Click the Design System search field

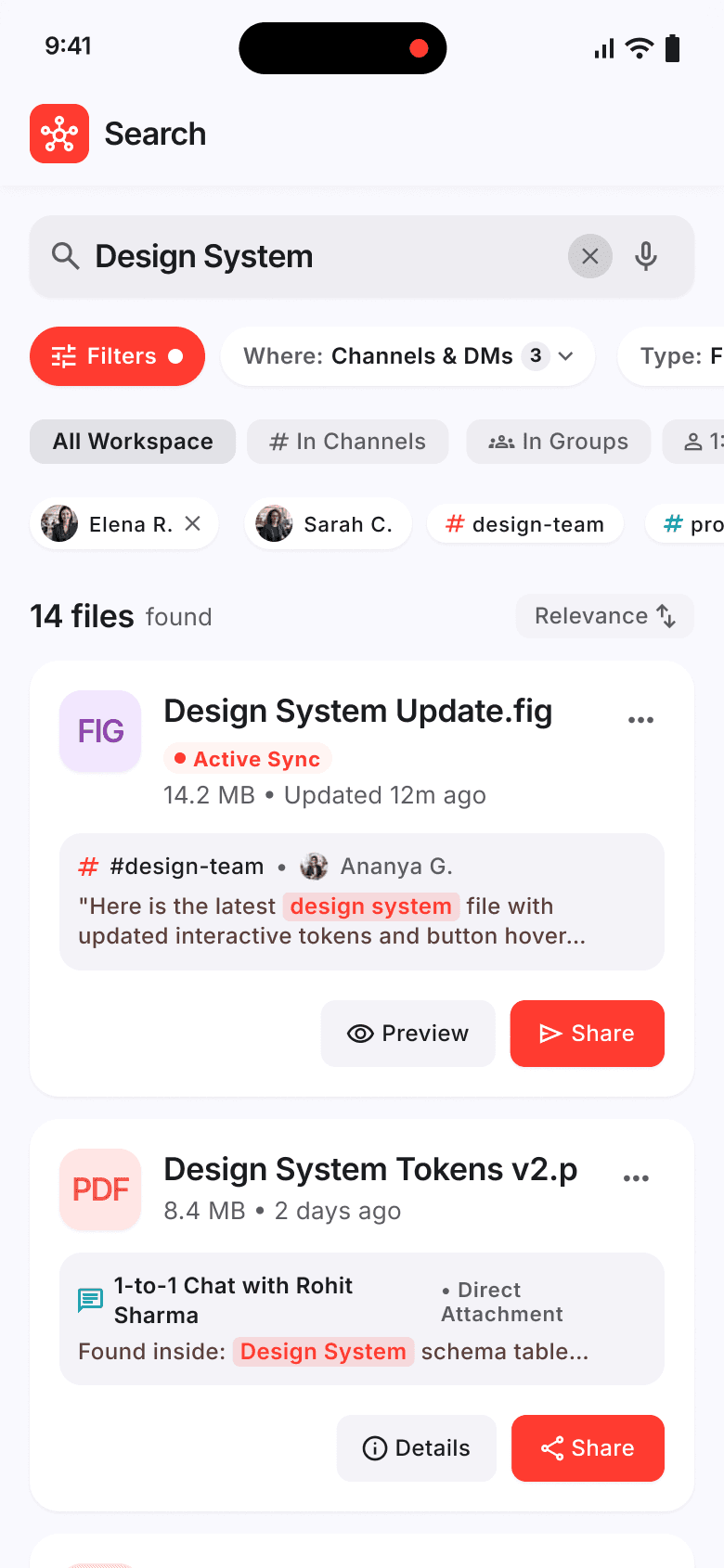tap(362, 256)
